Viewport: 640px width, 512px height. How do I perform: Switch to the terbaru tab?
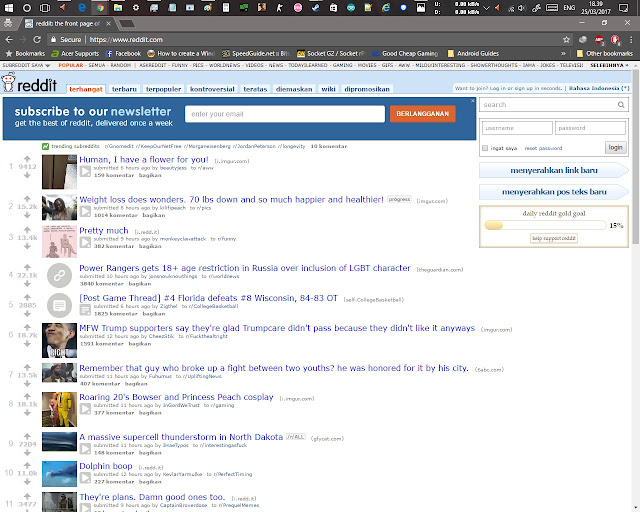coord(124,89)
